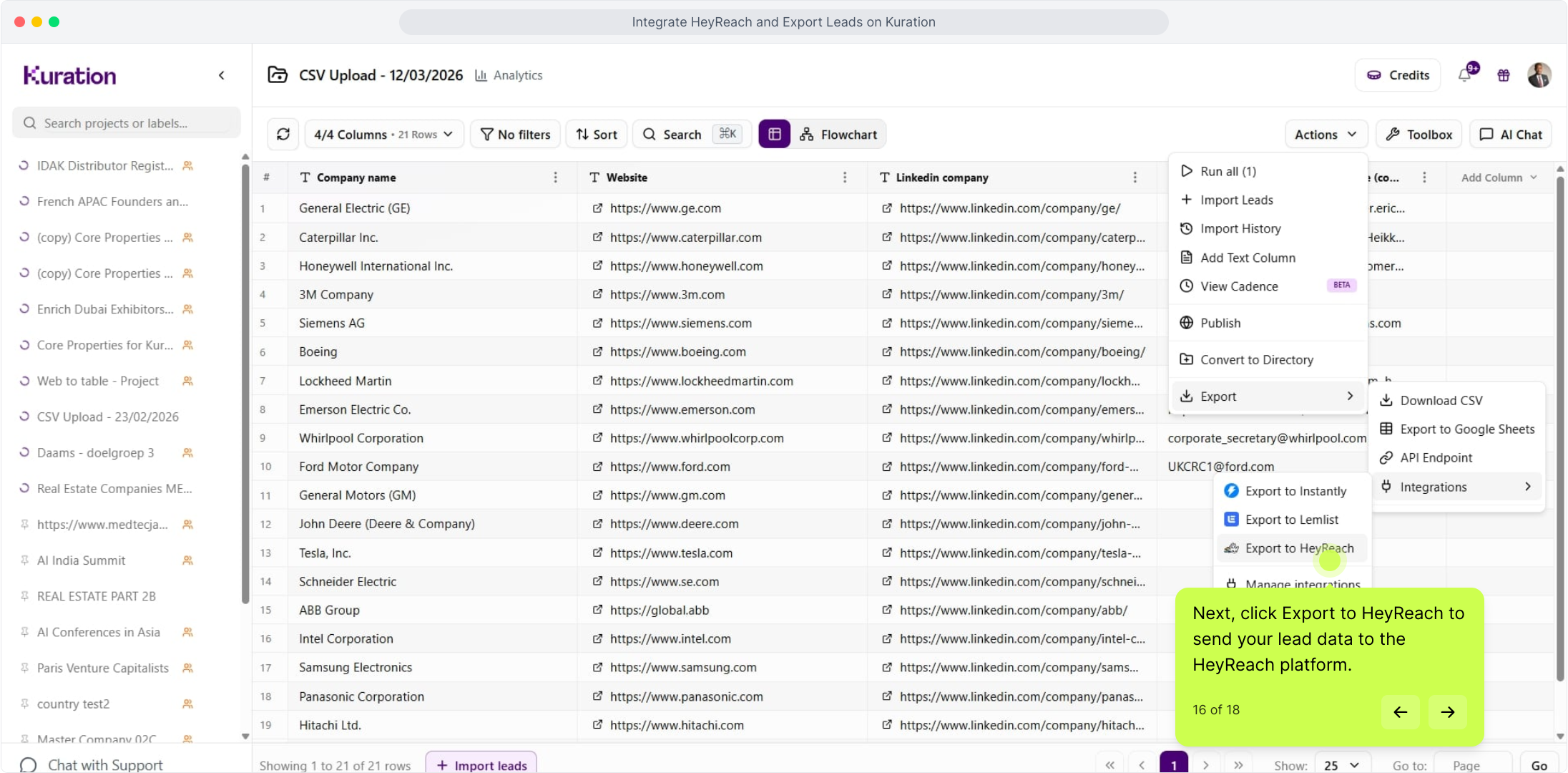1568x773 pixels.
Task: Jump to first page double-arrow
Action: 1109,765
